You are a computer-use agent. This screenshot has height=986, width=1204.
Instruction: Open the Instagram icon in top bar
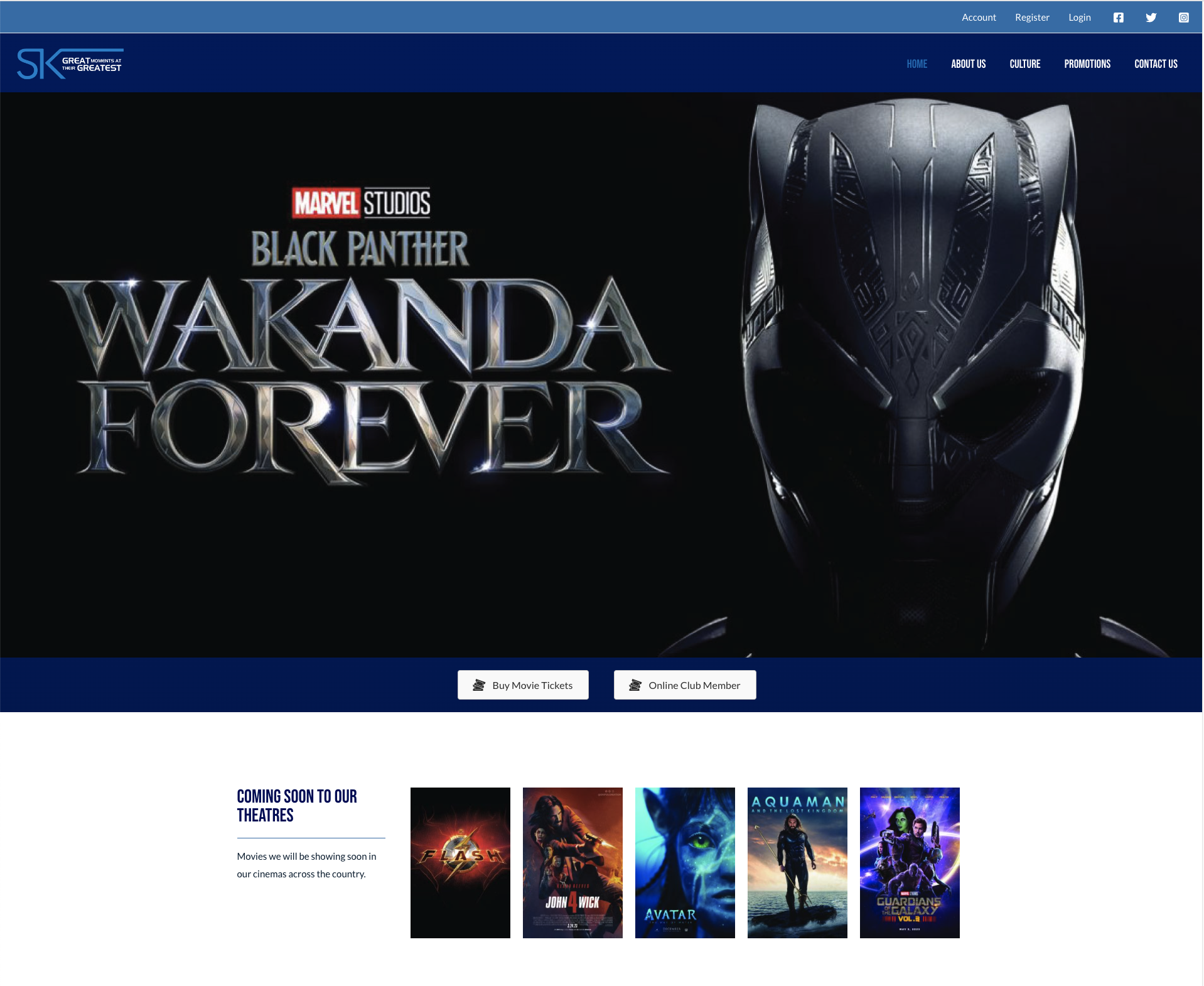pyautogui.click(x=1184, y=18)
